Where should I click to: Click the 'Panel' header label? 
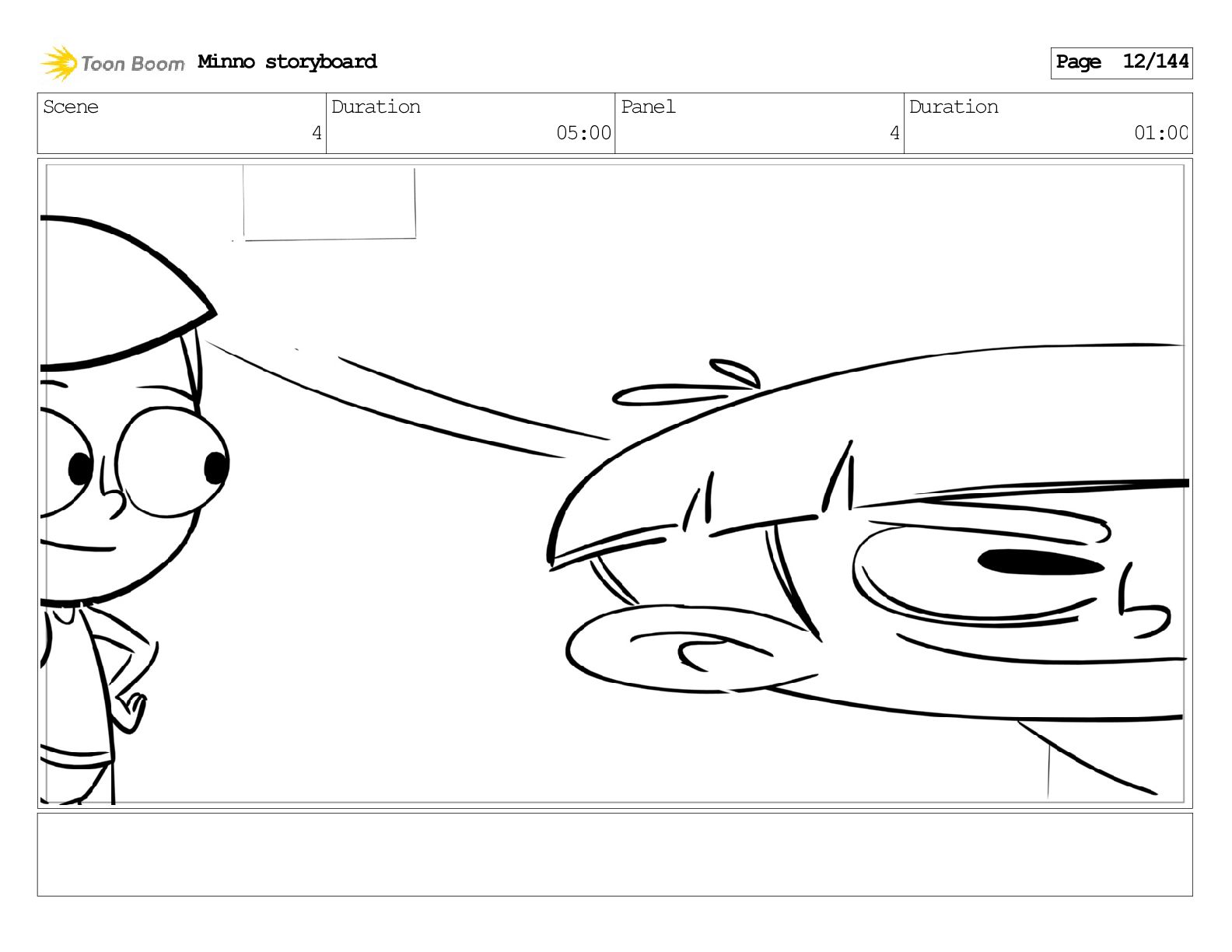click(x=648, y=107)
